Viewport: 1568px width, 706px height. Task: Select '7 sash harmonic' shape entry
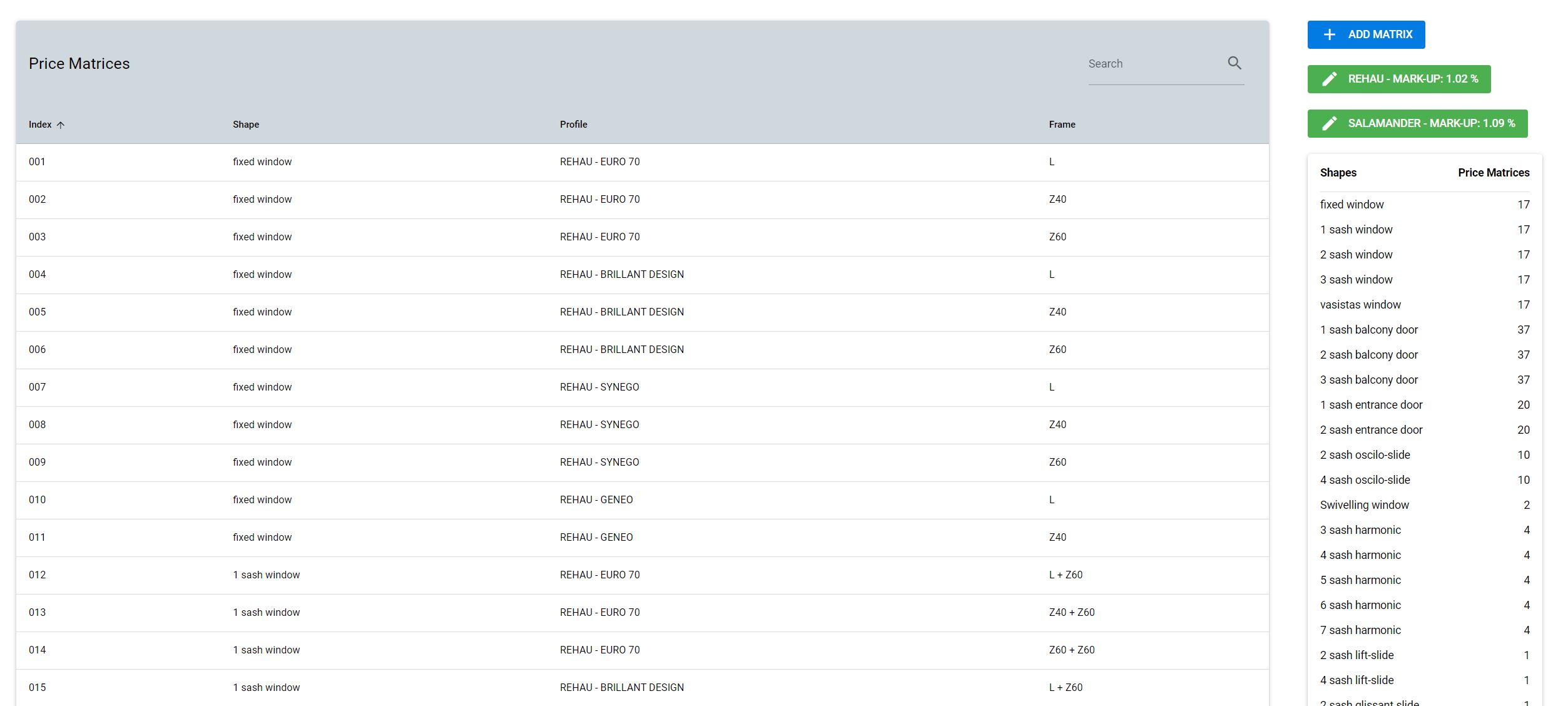click(x=1360, y=630)
